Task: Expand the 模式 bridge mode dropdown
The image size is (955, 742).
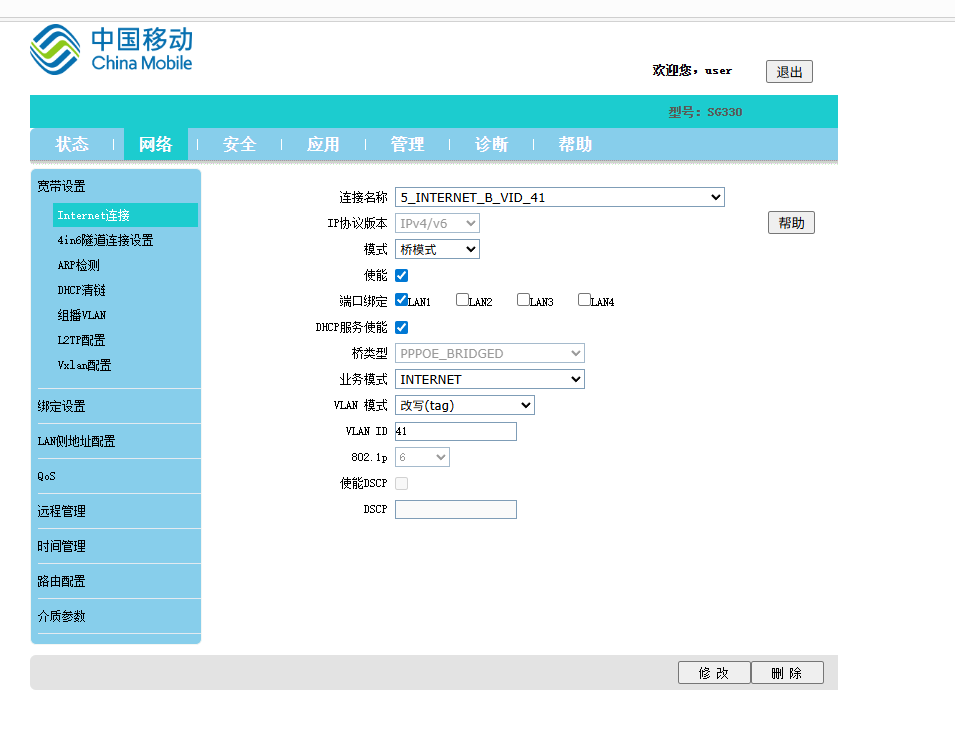Action: click(437, 249)
